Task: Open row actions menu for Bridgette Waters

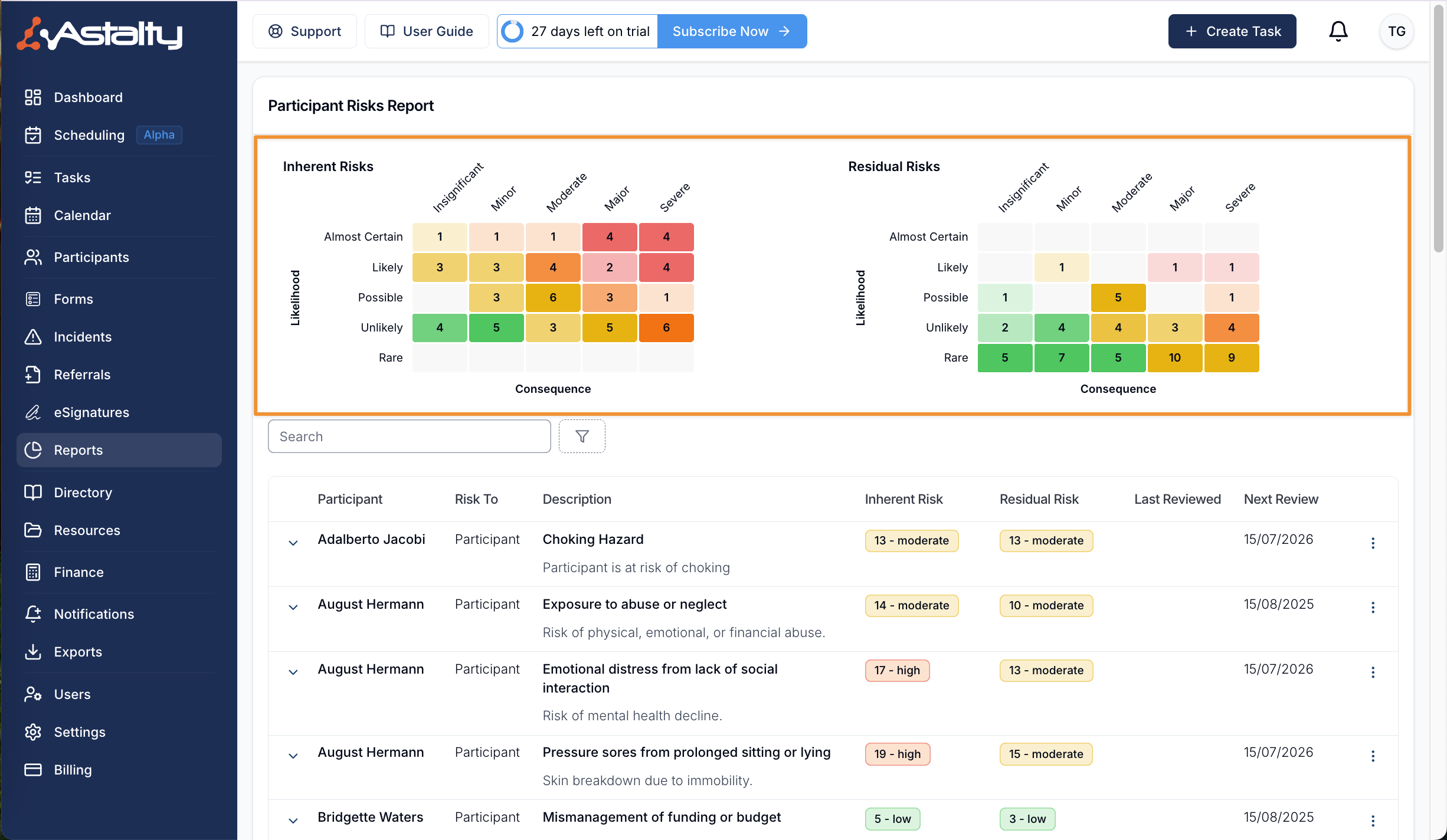Action: click(1373, 821)
